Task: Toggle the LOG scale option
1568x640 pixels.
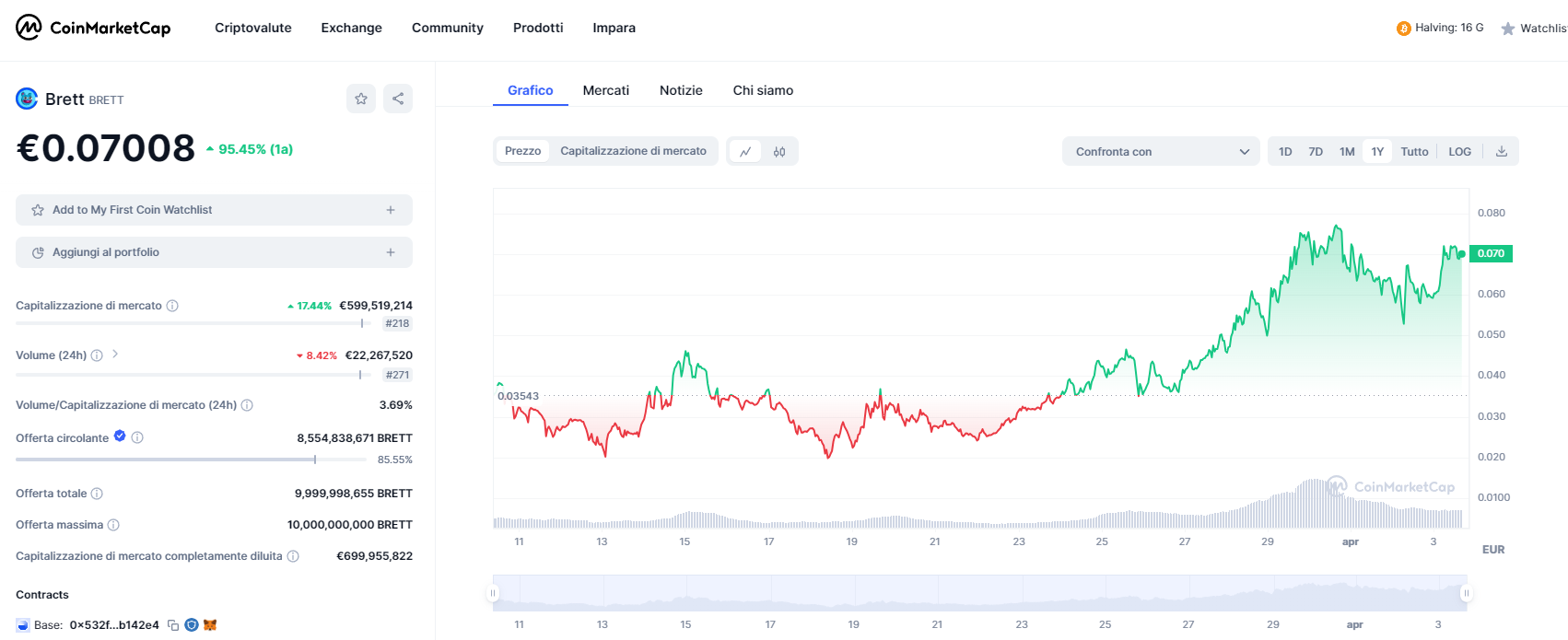Action: tap(1459, 152)
